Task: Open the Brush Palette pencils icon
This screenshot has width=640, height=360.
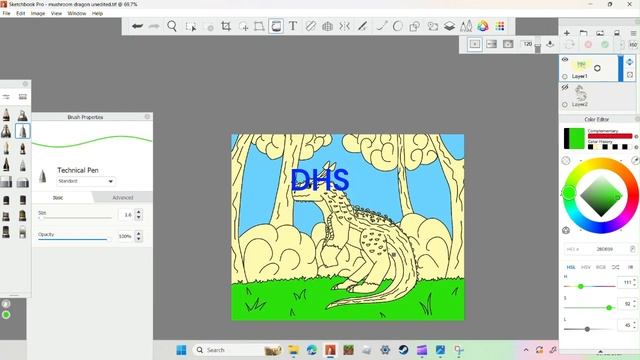Action: [x=466, y=26]
